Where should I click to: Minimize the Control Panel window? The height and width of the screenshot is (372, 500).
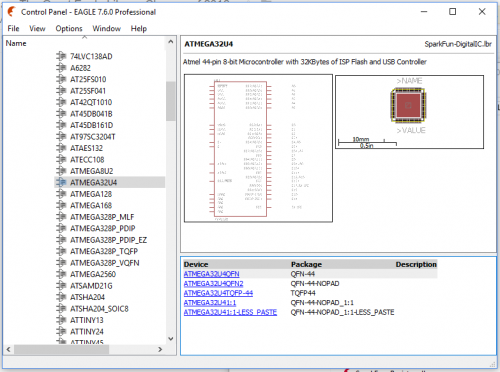coord(424,12)
